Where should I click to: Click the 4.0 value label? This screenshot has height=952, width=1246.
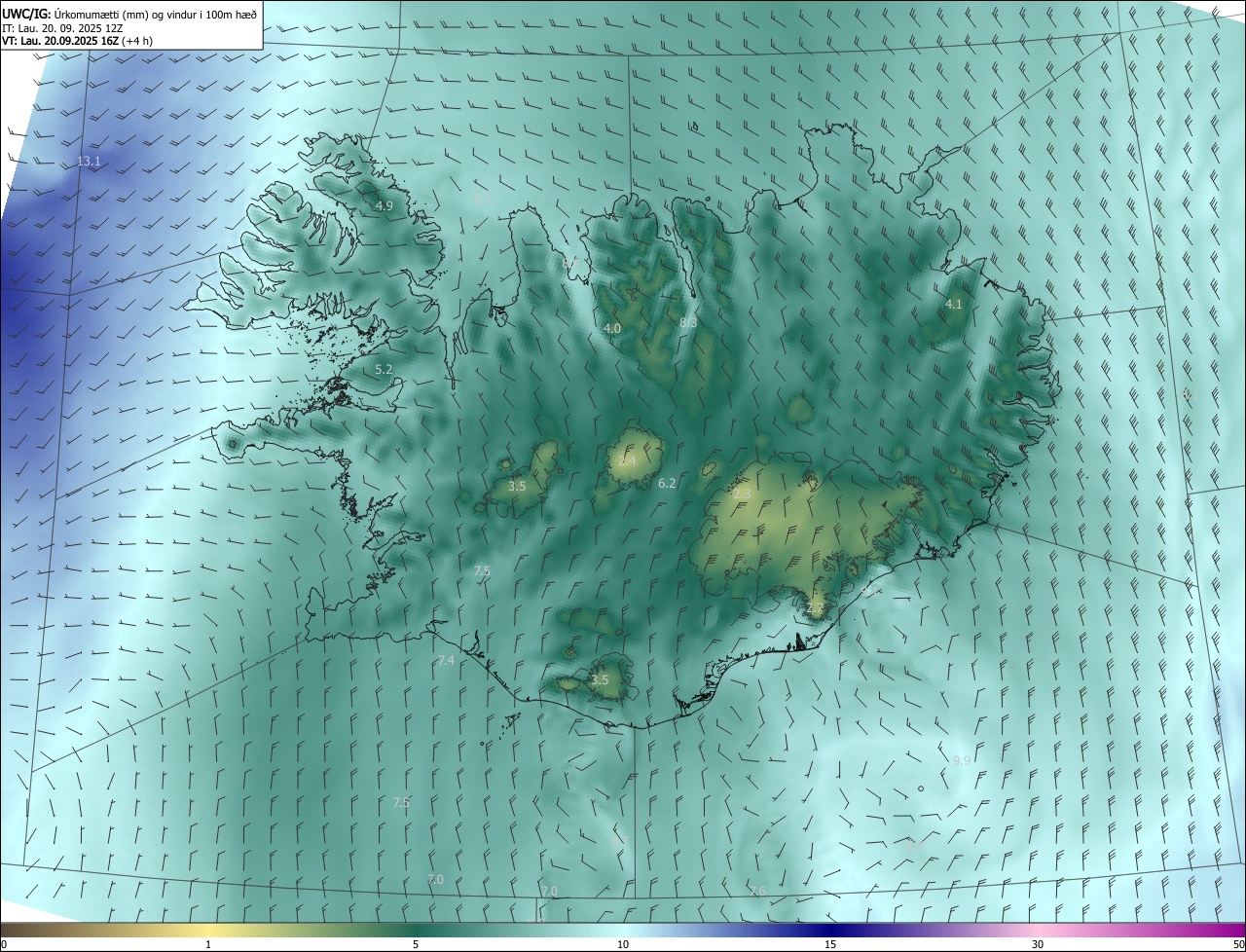(x=612, y=329)
